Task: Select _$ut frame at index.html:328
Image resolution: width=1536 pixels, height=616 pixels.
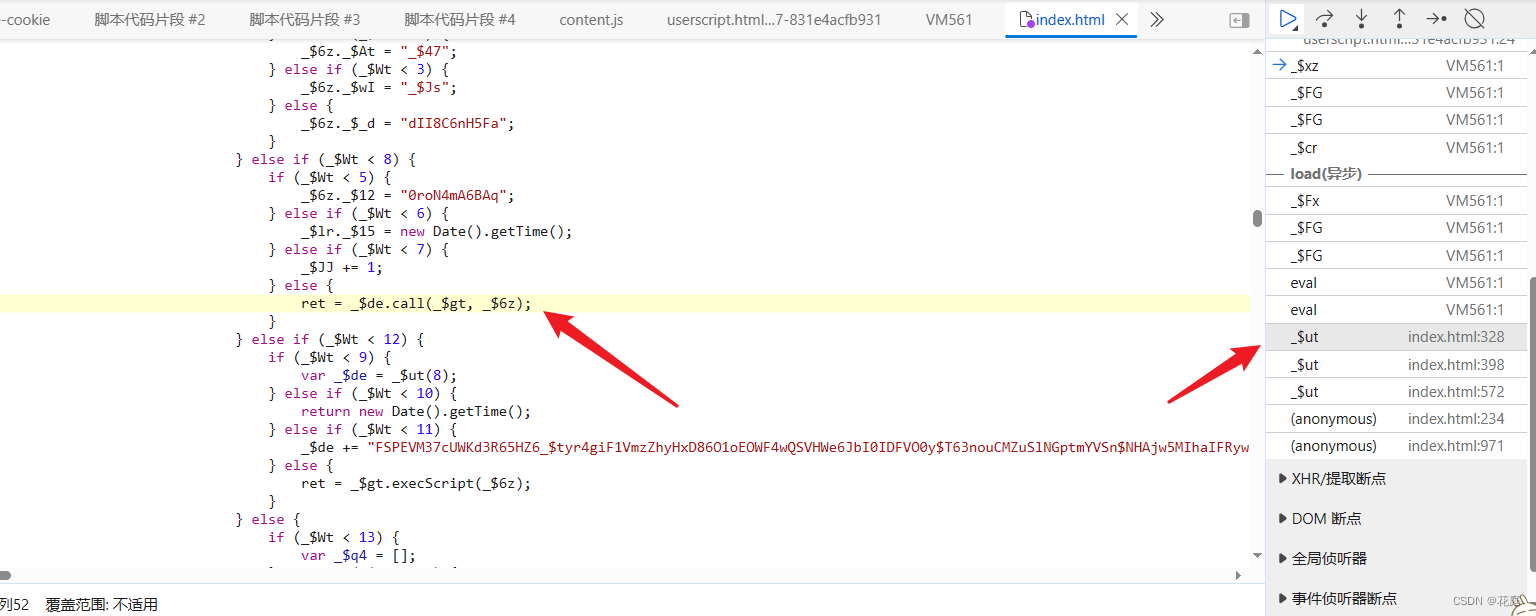Action: pyautogui.click(x=1397, y=337)
